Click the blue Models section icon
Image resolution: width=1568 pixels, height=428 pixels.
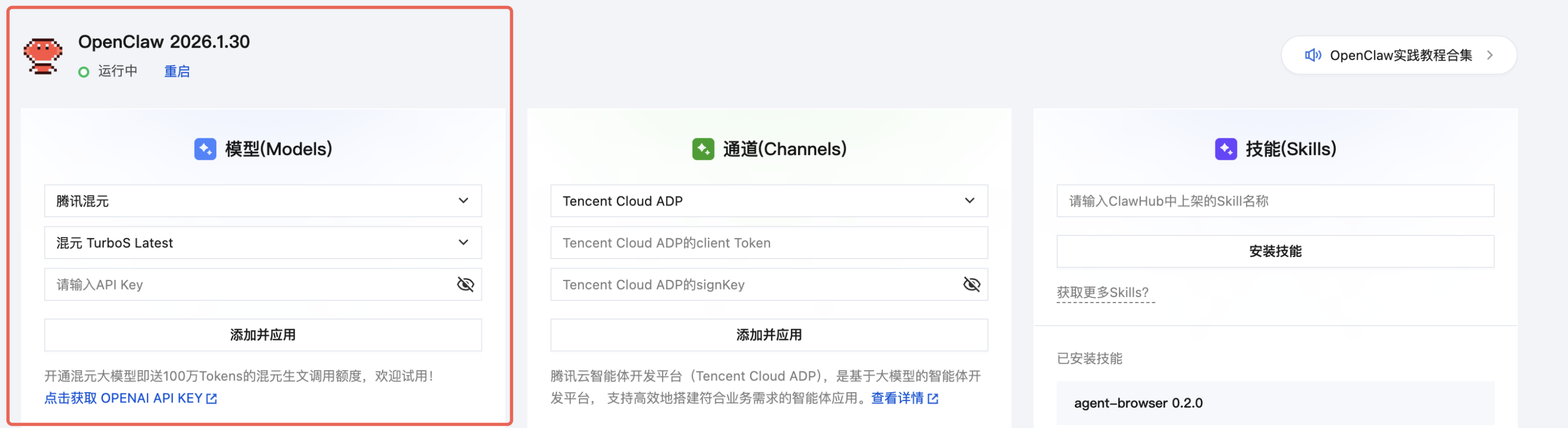(205, 149)
